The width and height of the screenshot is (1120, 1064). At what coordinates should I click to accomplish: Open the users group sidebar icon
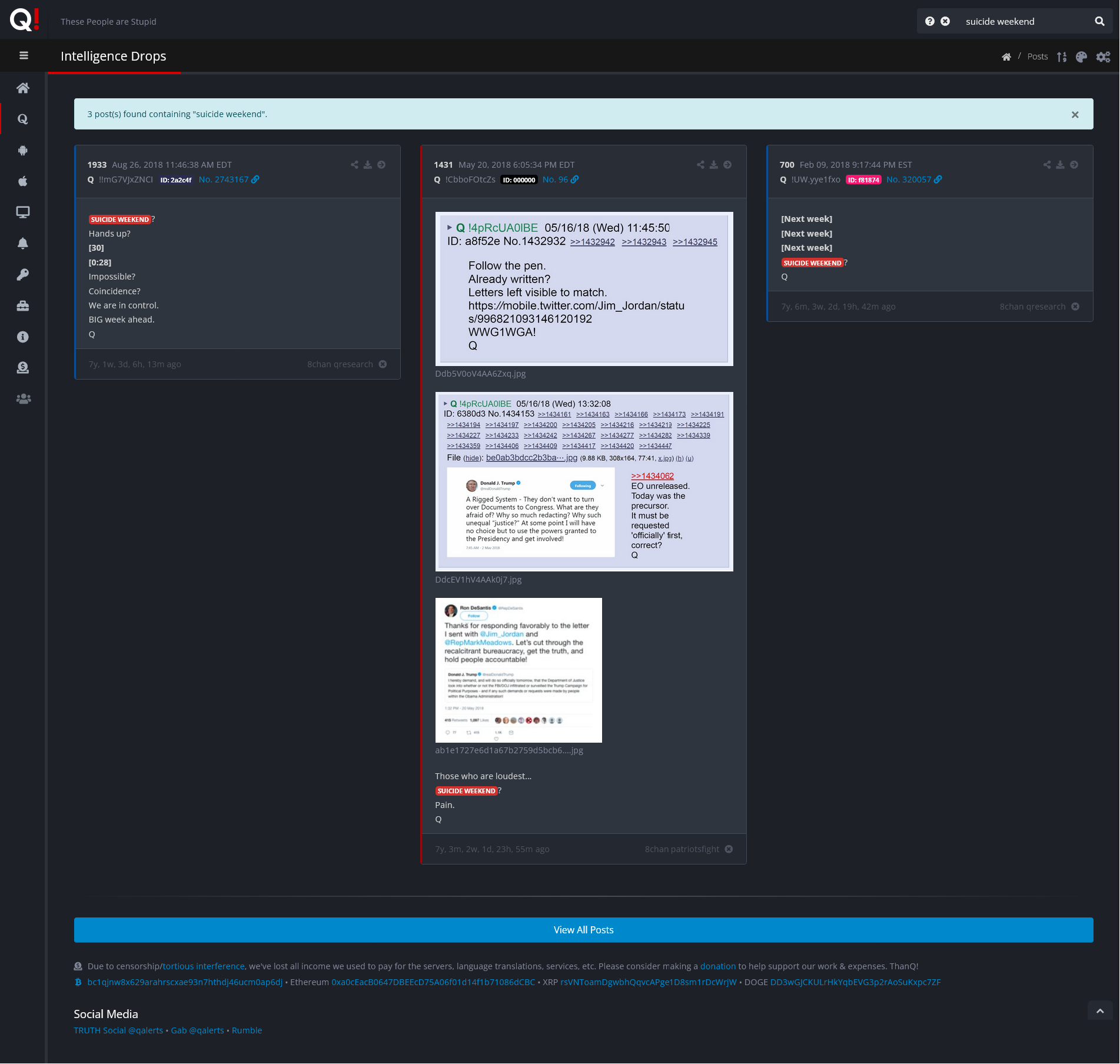point(23,399)
